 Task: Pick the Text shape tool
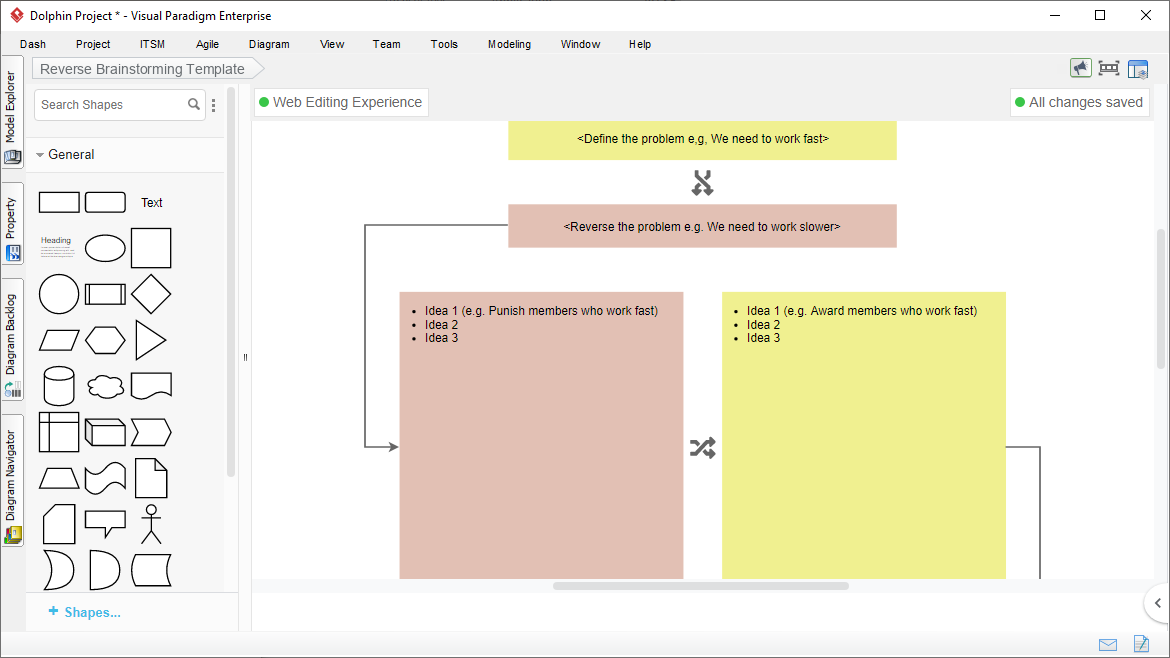(151, 203)
